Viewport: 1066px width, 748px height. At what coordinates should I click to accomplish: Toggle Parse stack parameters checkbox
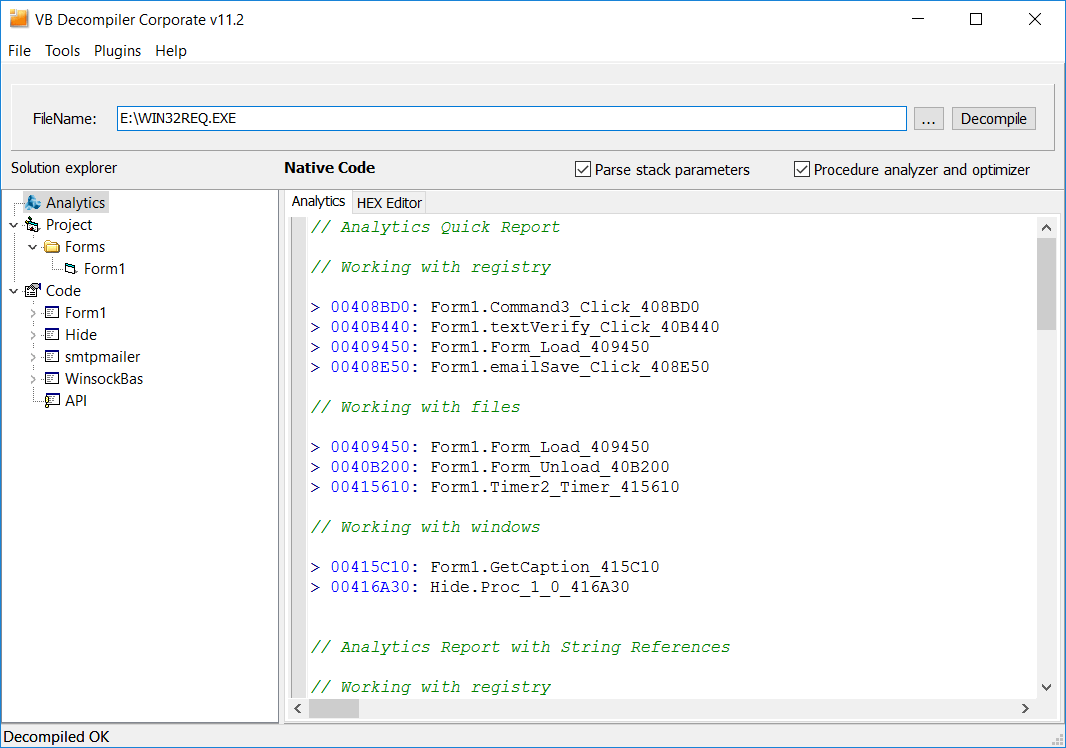coord(583,169)
